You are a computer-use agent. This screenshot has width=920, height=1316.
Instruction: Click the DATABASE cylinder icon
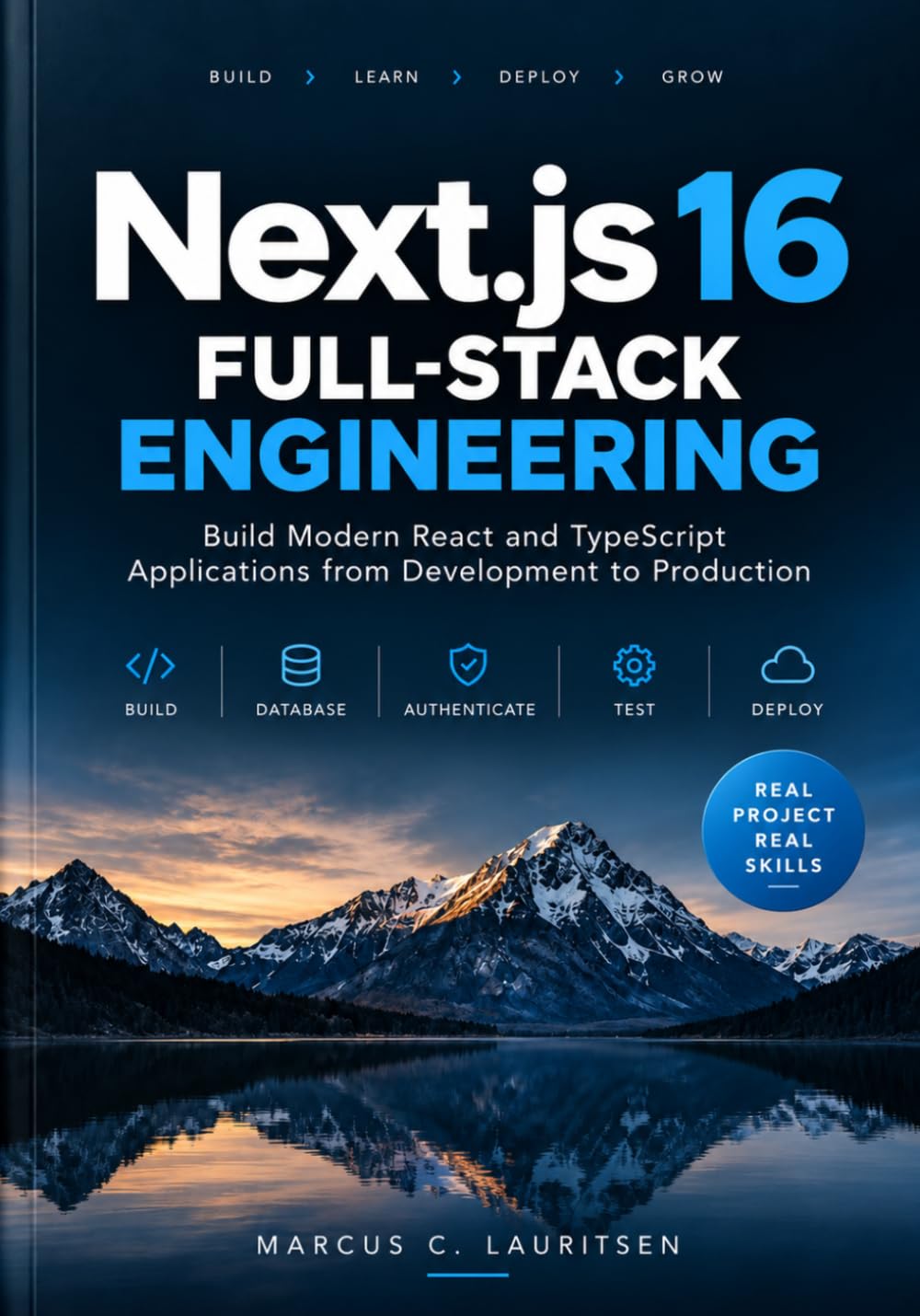pos(301,665)
